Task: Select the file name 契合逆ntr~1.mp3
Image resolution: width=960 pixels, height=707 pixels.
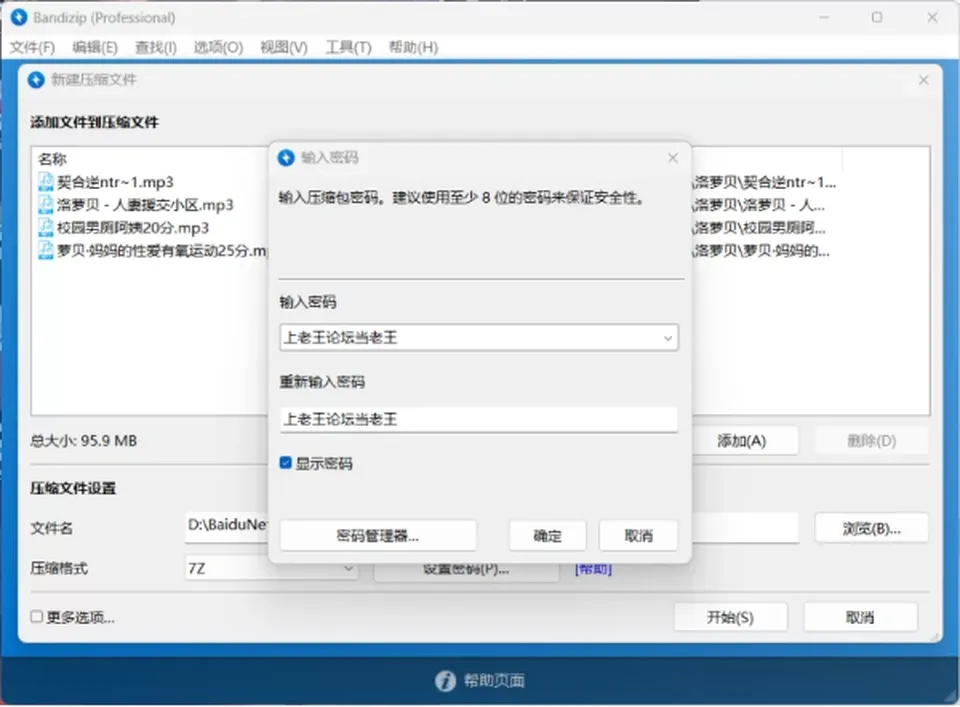Action: pos(115,182)
